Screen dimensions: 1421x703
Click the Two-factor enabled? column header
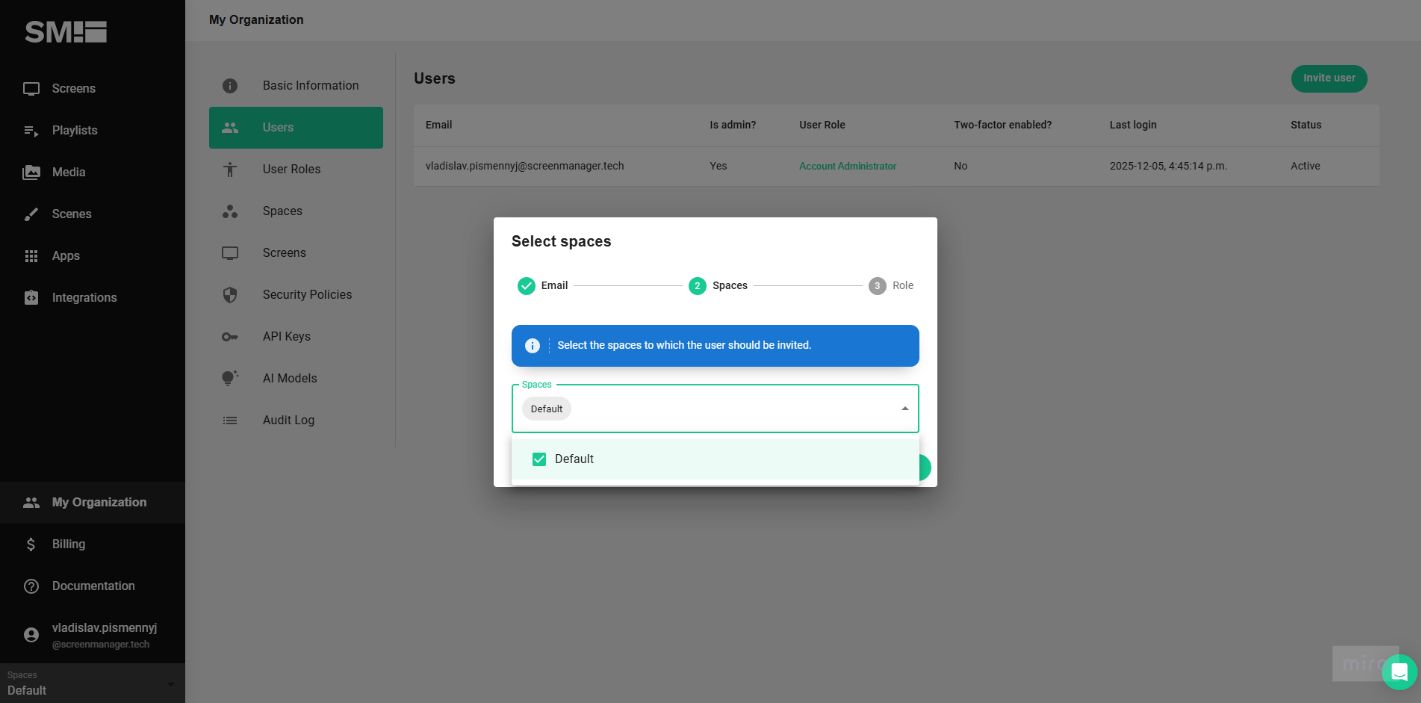(x=1003, y=125)
